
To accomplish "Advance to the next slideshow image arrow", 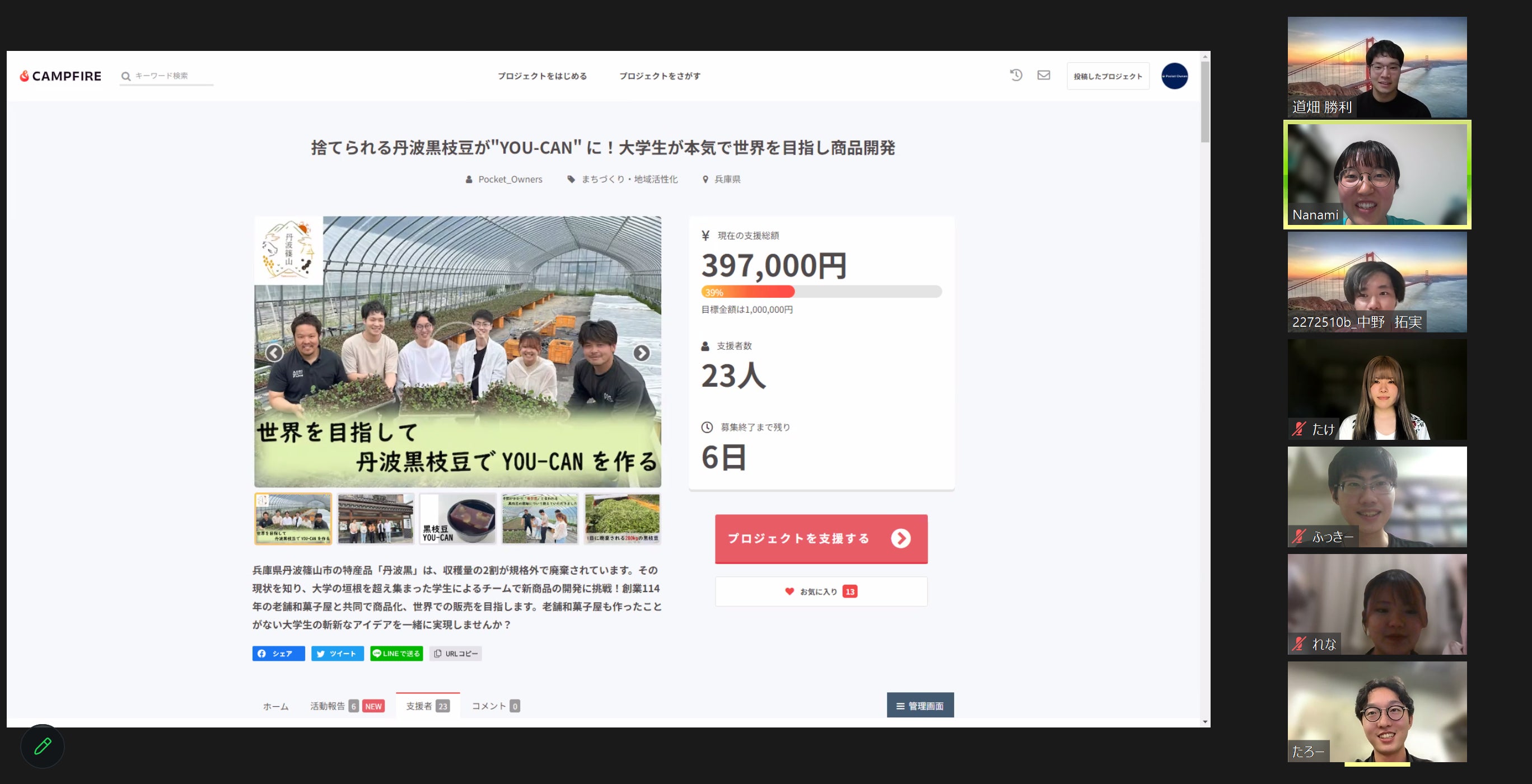I will [x=641, y=353].
